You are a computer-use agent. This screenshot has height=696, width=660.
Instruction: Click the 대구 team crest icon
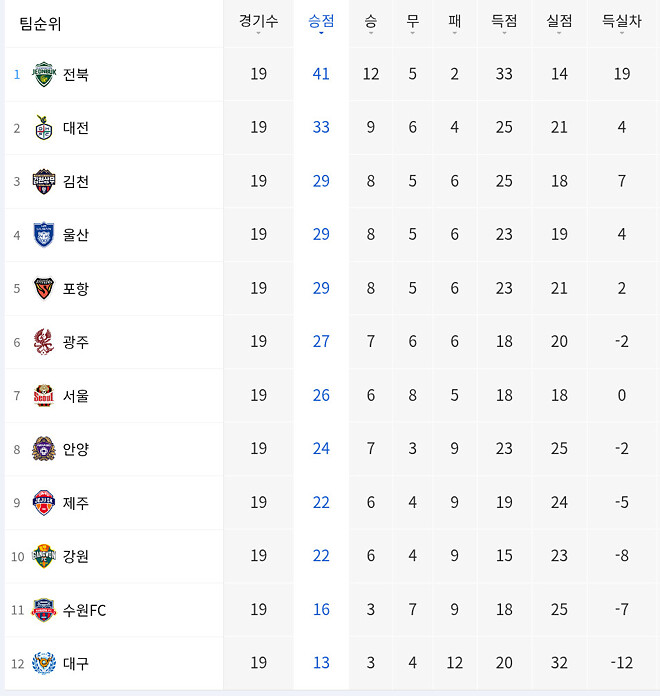pos(43,663)
